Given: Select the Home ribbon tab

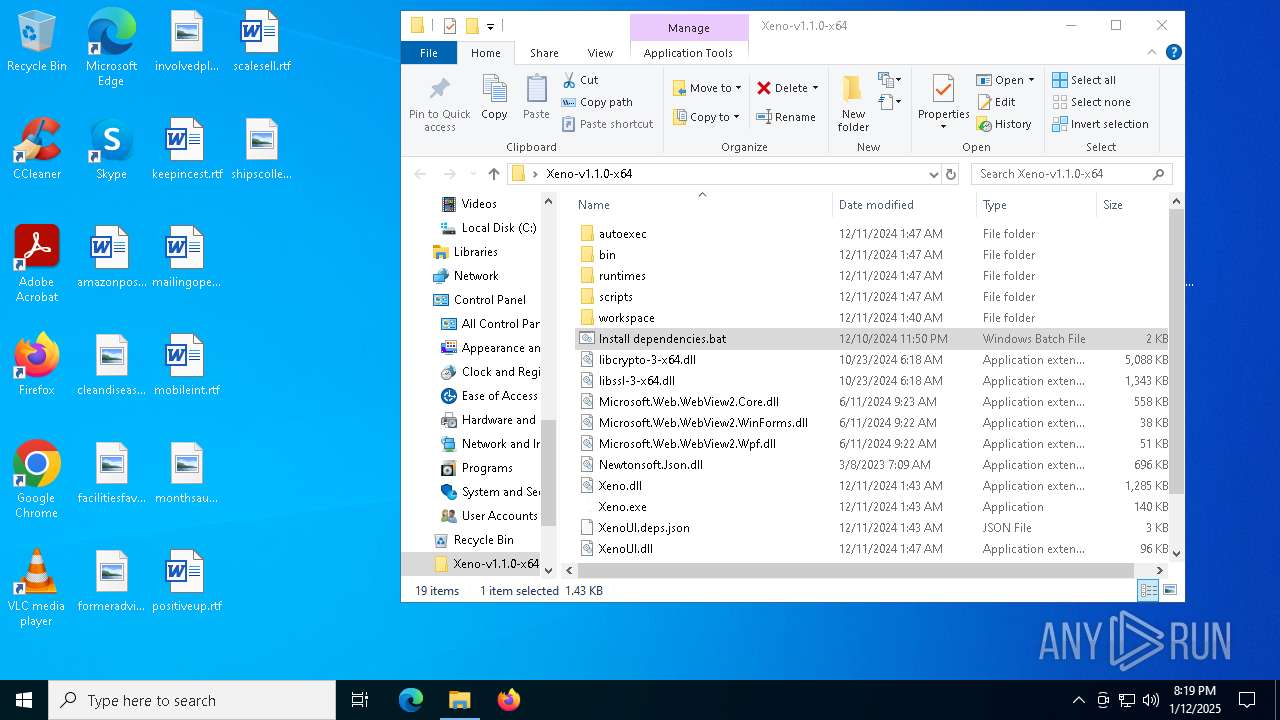Looking at the screenshot, I should [x=486, y=53].
